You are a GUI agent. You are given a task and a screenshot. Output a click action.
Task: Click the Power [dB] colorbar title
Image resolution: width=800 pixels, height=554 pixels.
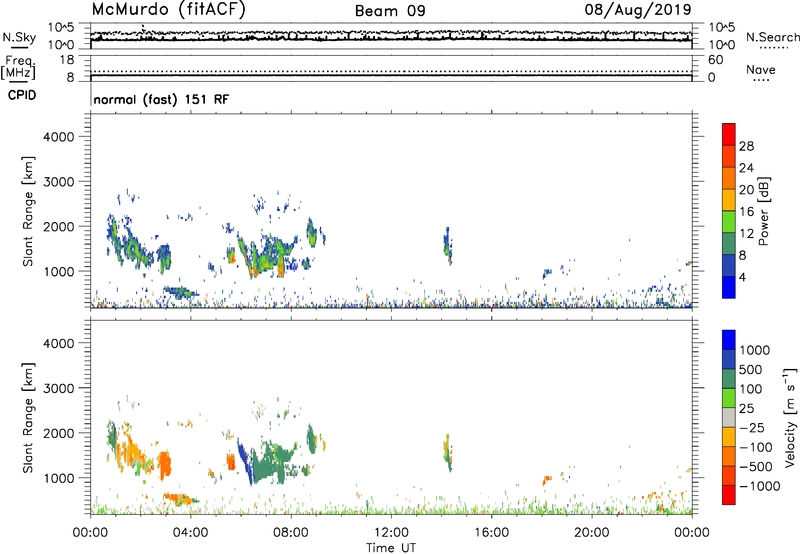pyautogui.click(x=764, y=211)
